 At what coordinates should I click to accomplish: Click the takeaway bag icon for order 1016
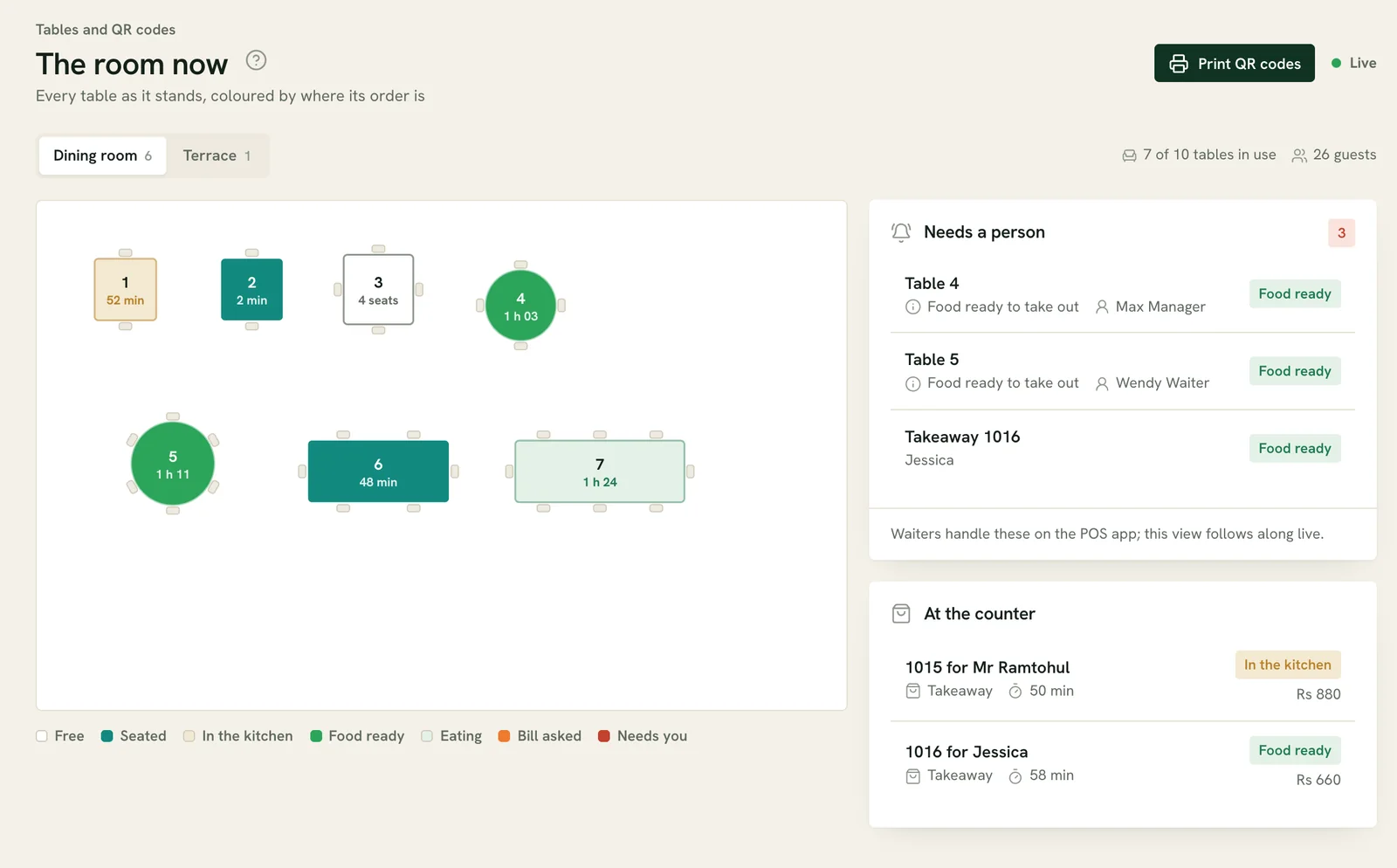click(912, 775)
